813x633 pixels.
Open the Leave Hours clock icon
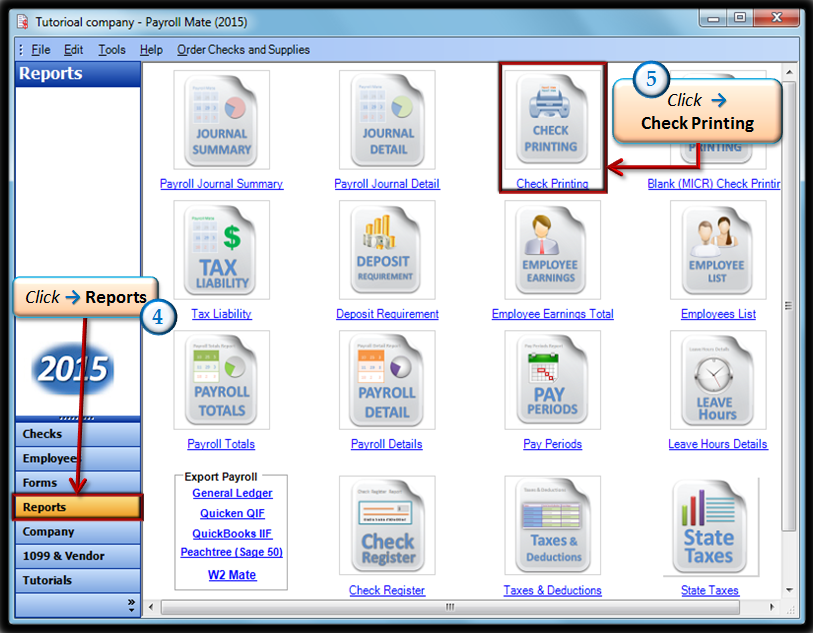coord(718,380)
